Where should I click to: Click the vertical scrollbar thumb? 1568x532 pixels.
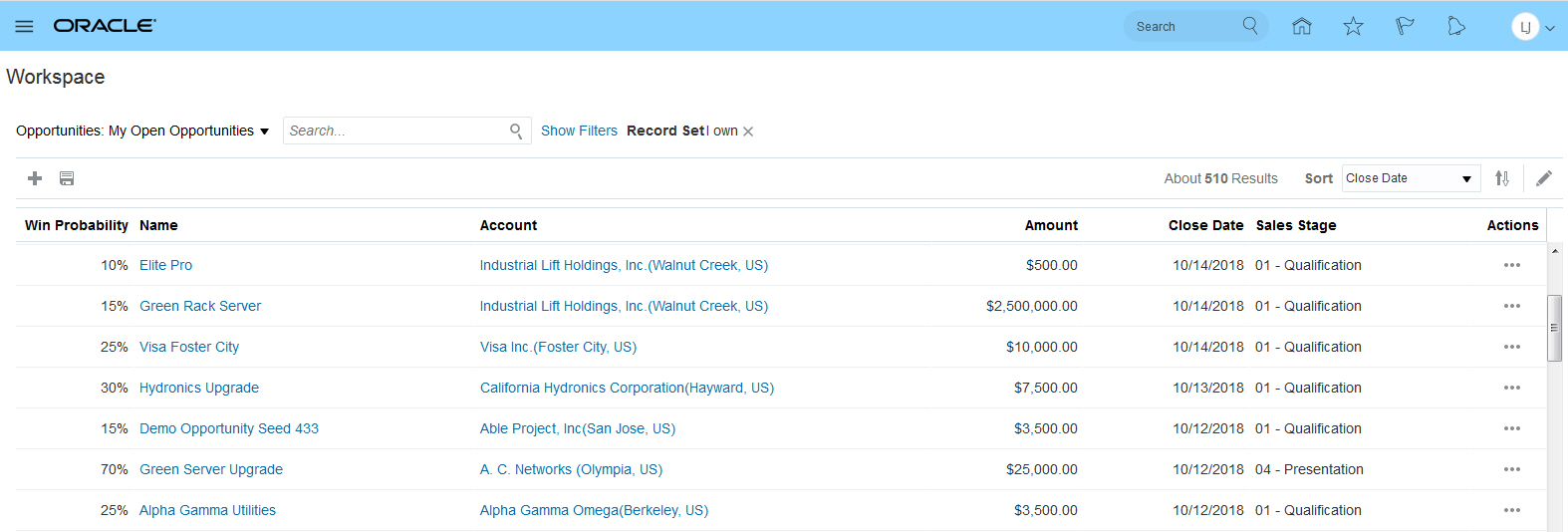click(x=1554, y=327)
